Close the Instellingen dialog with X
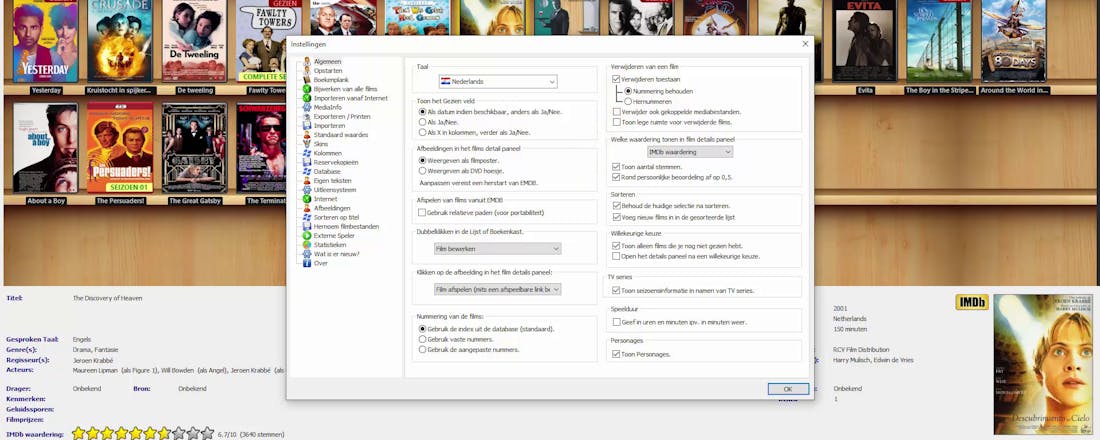Screen dimensions: 1100x440 [x=805, y=44]
